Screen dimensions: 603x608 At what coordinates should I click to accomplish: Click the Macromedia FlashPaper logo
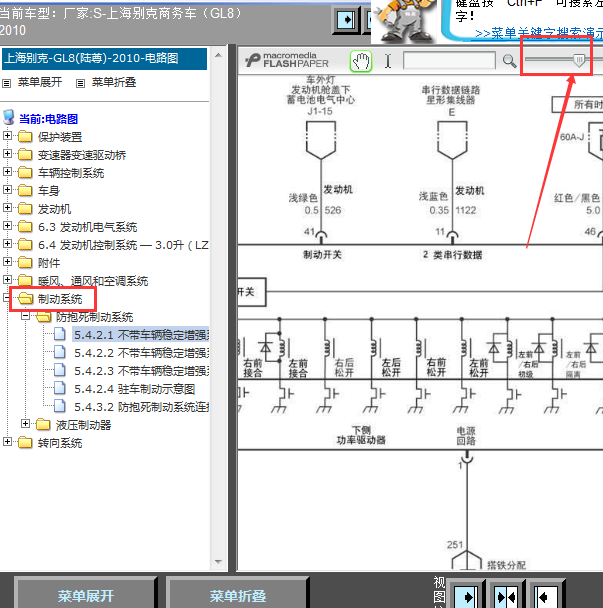point(287,60)
